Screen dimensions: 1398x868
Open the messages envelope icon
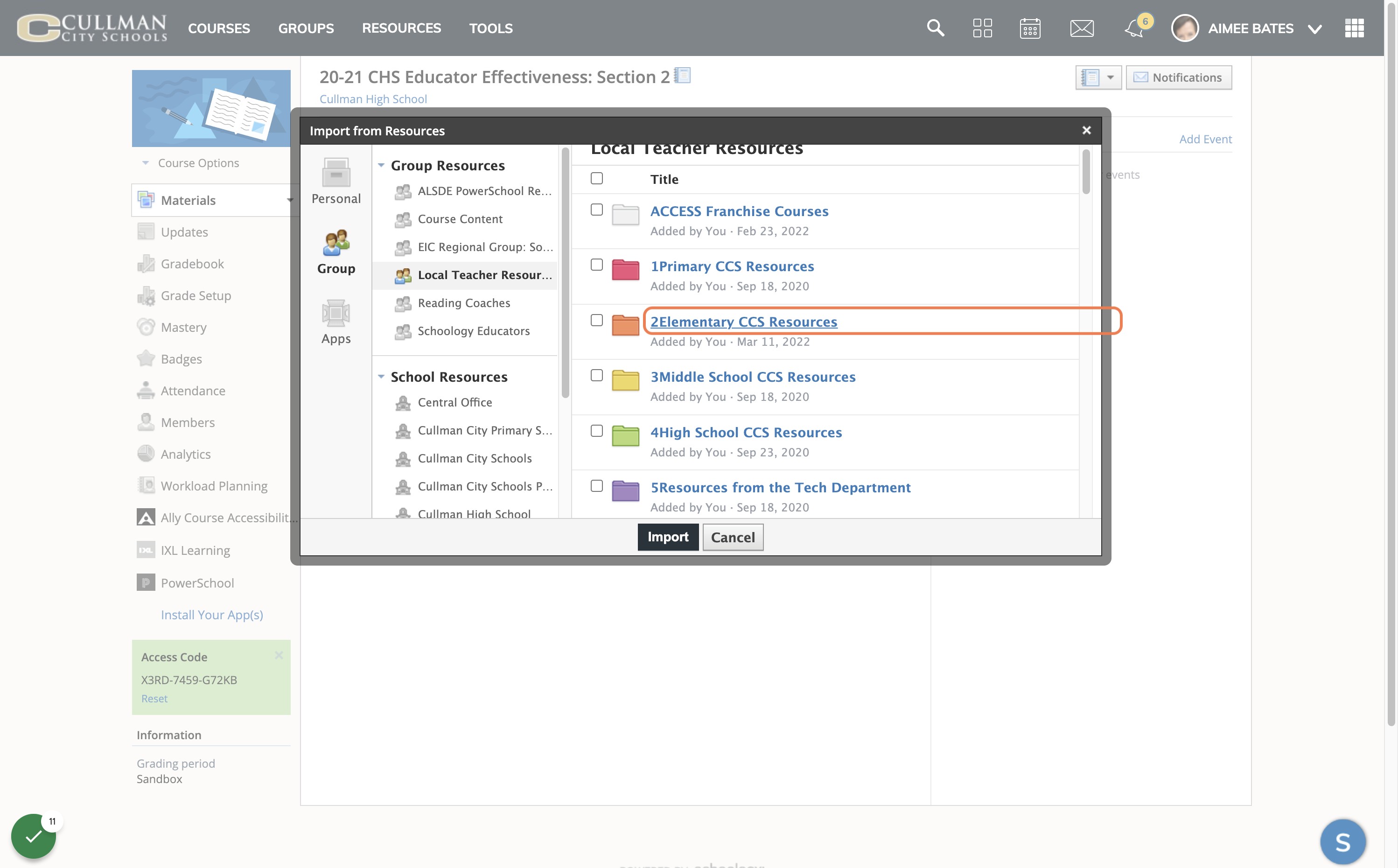pos(1082,28)
